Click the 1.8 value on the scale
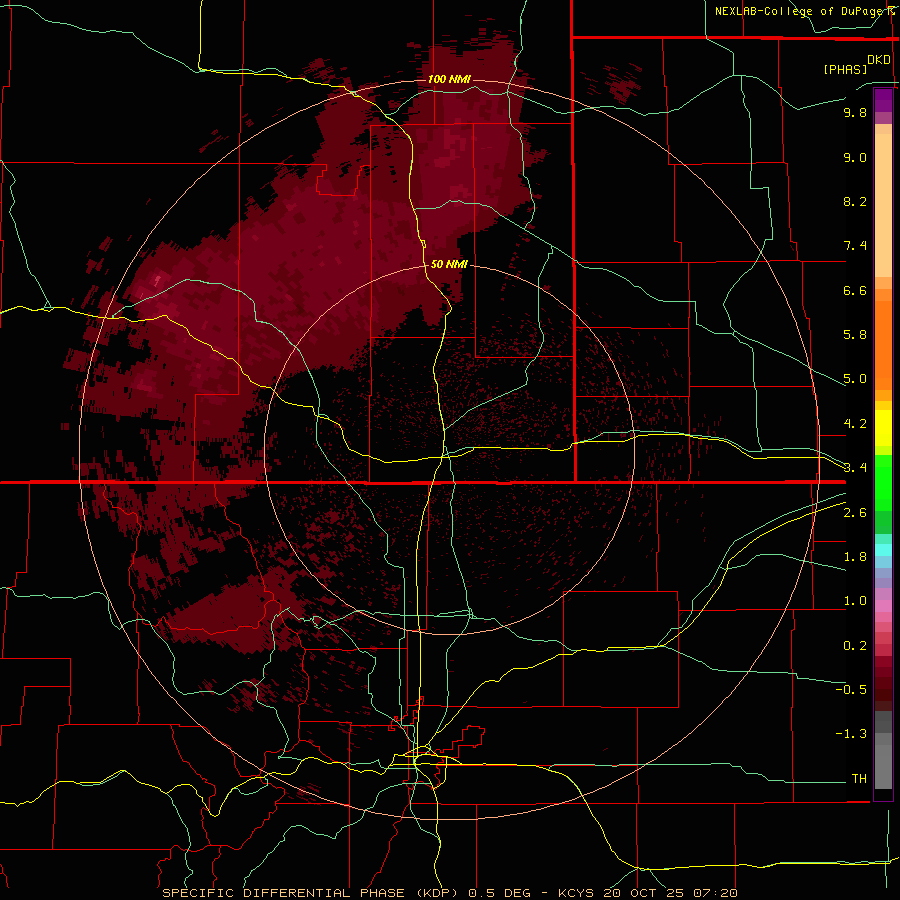The width and height of the screenshot is (900, 900). (855, 557)
